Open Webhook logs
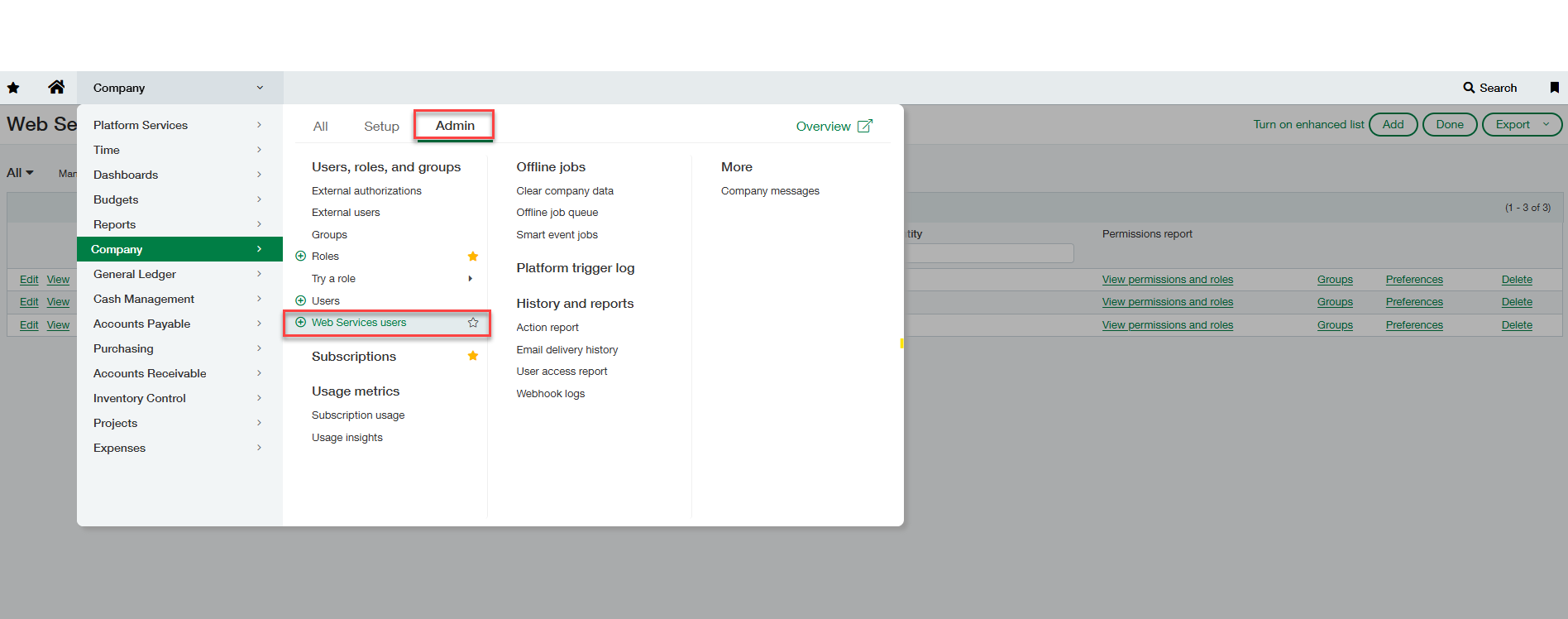The width and height of the screenshot is (1568, 619). pyautogui.click(x=551, y=394)
